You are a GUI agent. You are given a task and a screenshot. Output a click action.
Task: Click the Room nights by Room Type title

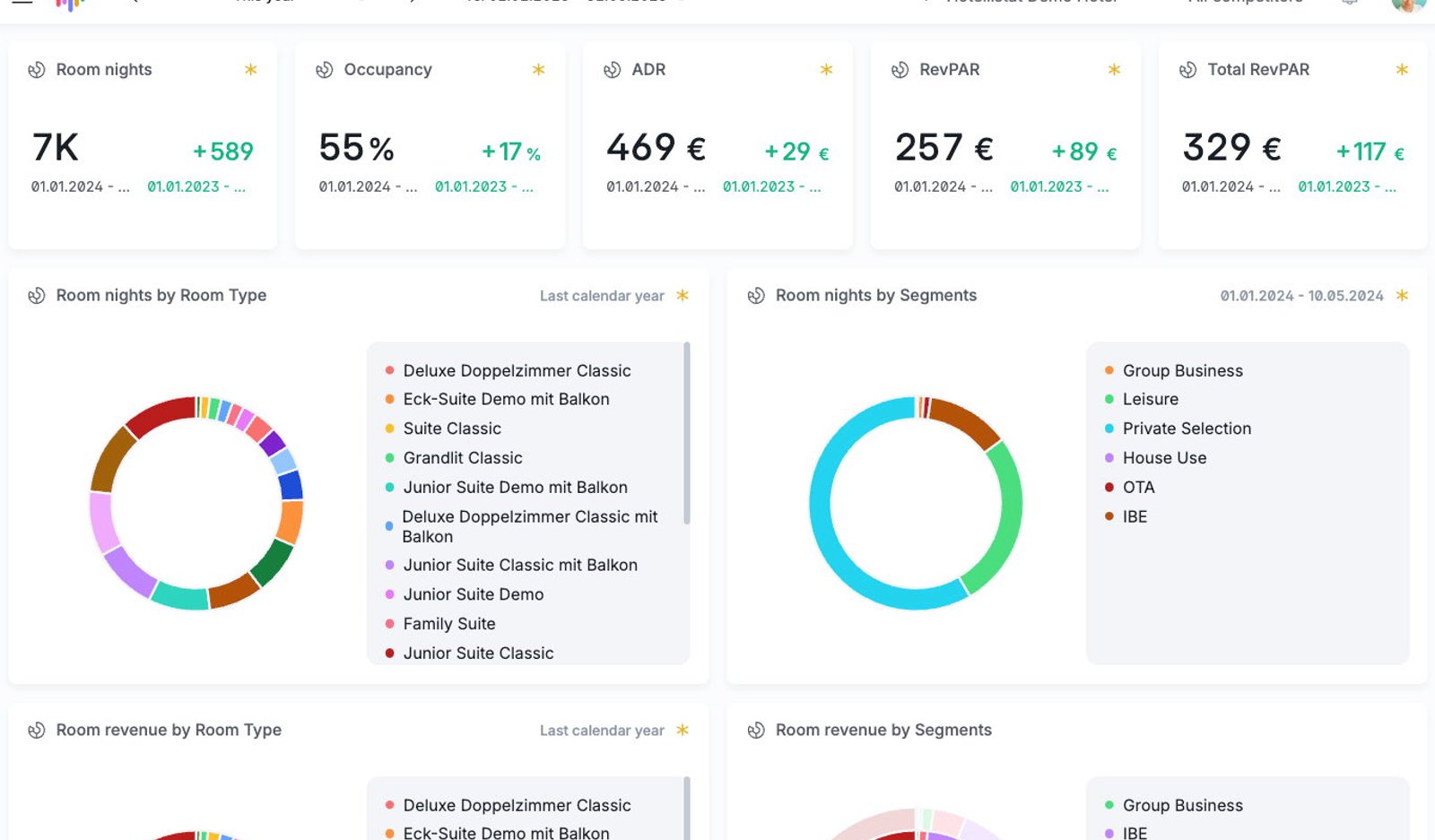tap(161, 295)
